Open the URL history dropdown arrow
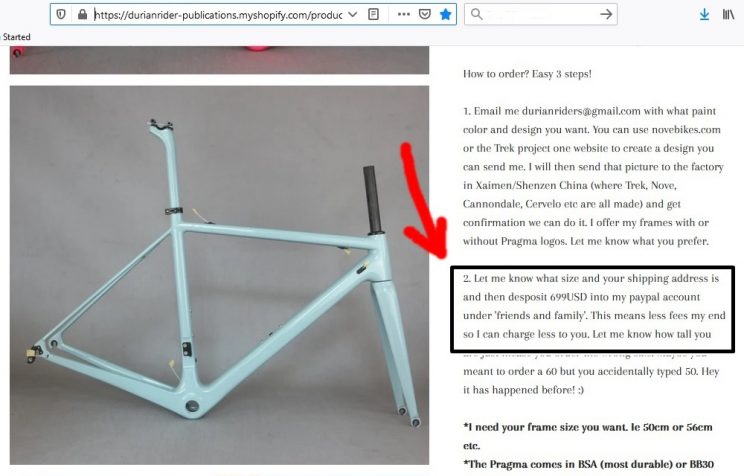Screen dimensions: 744x476 click(x=353, y=14)
